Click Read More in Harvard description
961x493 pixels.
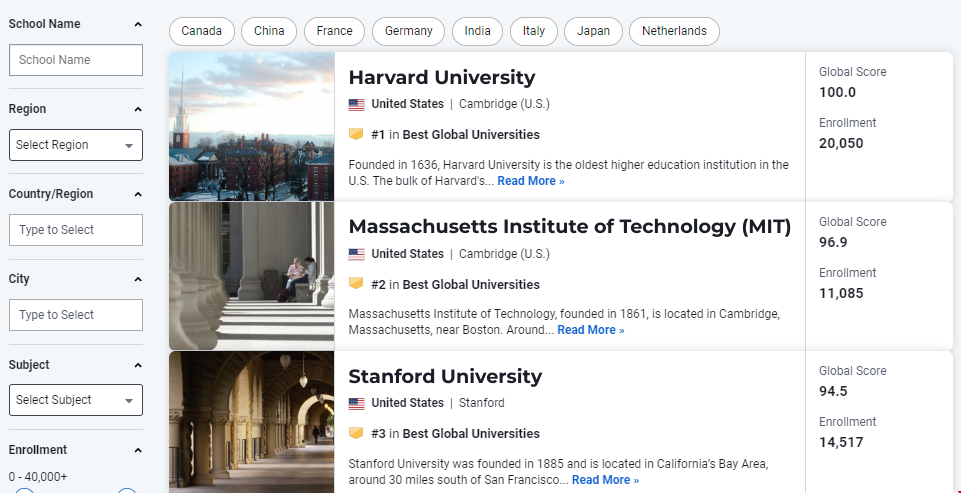tap(531, 181)
